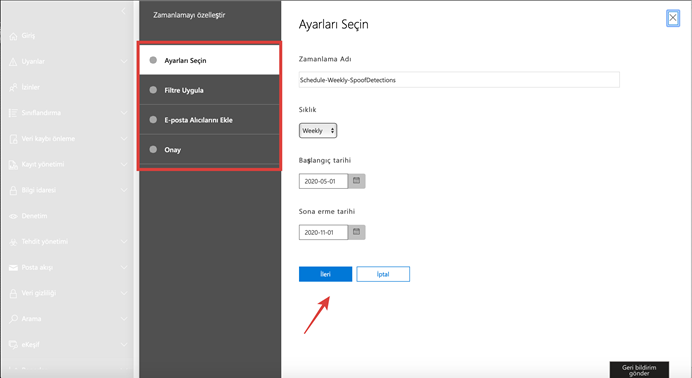
Task: Click the Bilgi idaresi lock icon
Action: [x=13, y=191]
